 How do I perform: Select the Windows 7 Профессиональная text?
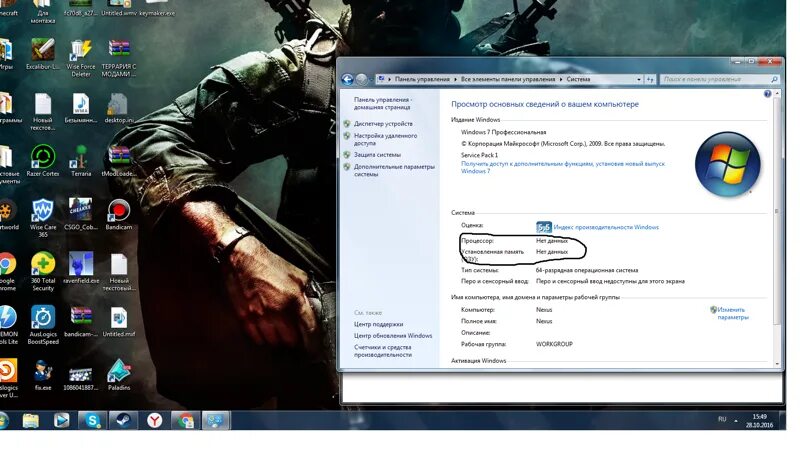503,132
